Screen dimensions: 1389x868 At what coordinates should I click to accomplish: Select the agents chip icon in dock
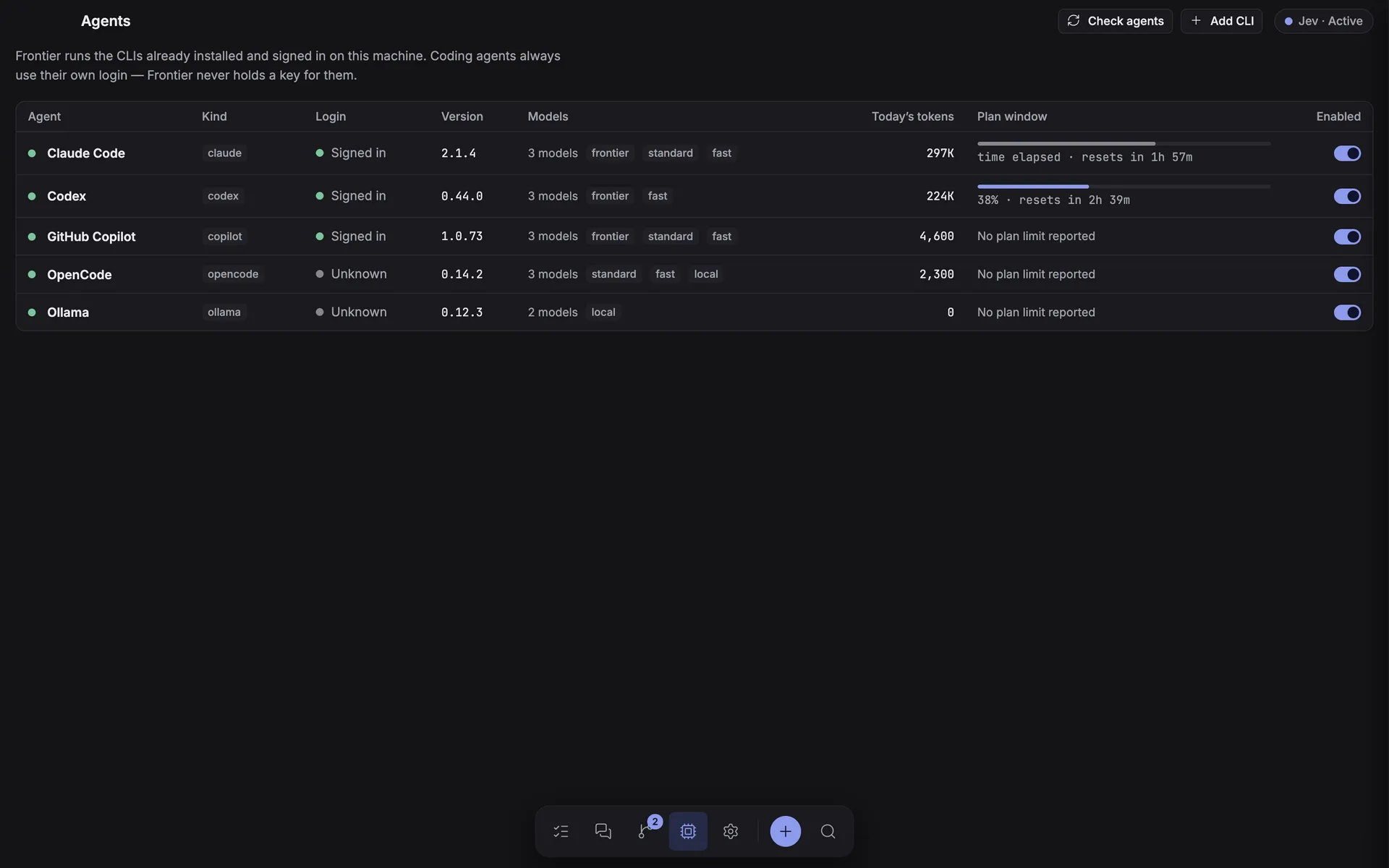(x=688, y=831)
